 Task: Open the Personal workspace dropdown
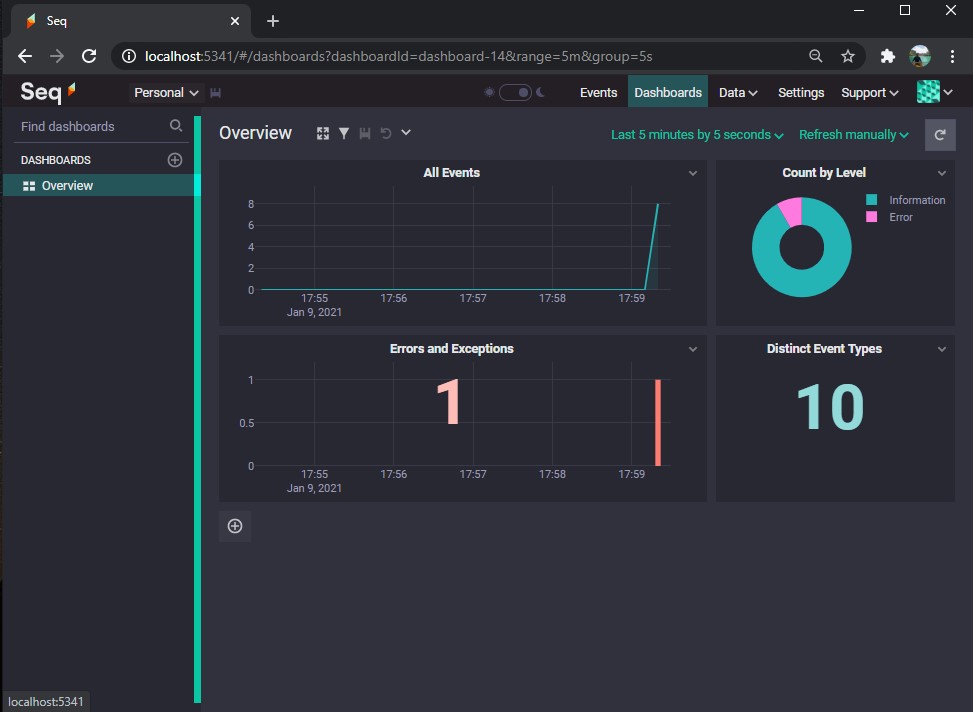166,92
